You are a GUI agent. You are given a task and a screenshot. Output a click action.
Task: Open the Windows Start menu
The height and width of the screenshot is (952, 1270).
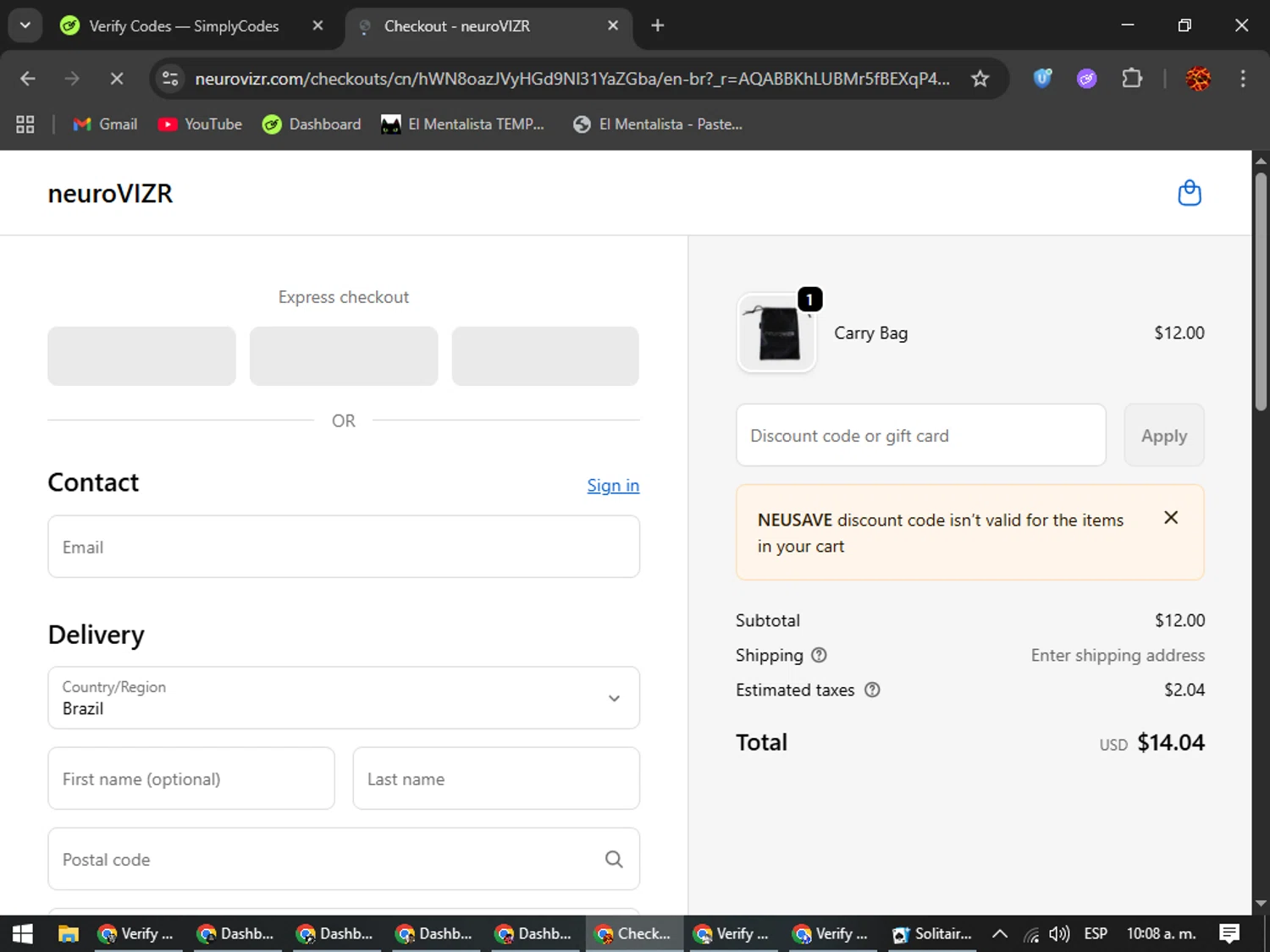(23, 933)
